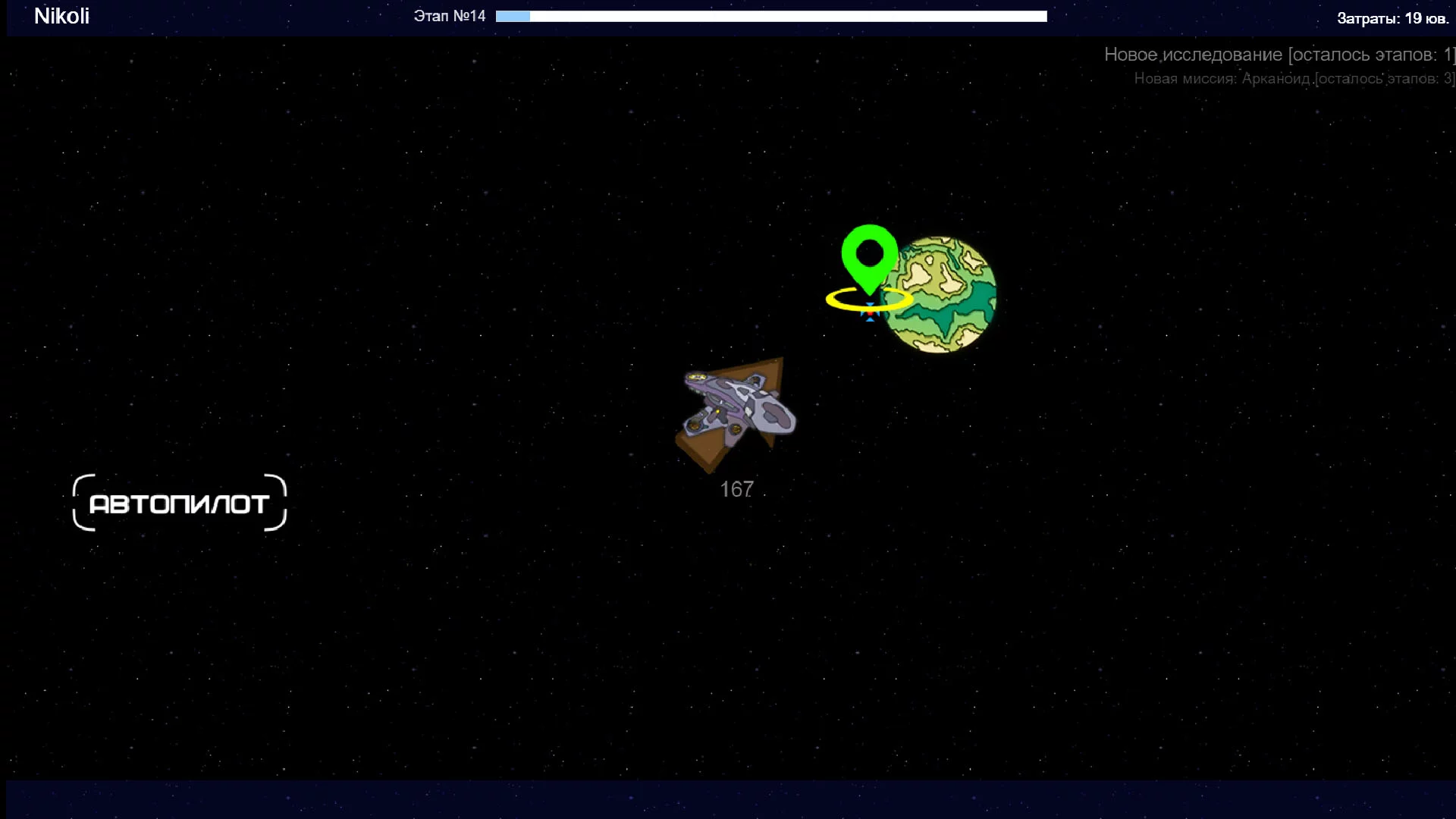Open the Новая миссия: Арканоид notification

click(1294, 79)
